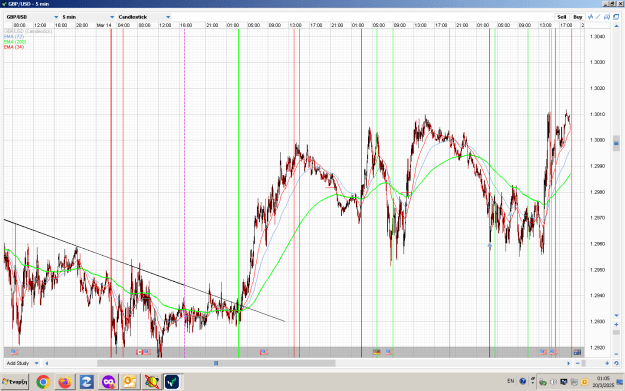
Task: Click the Sell button
Action: (x=562, y=17)
